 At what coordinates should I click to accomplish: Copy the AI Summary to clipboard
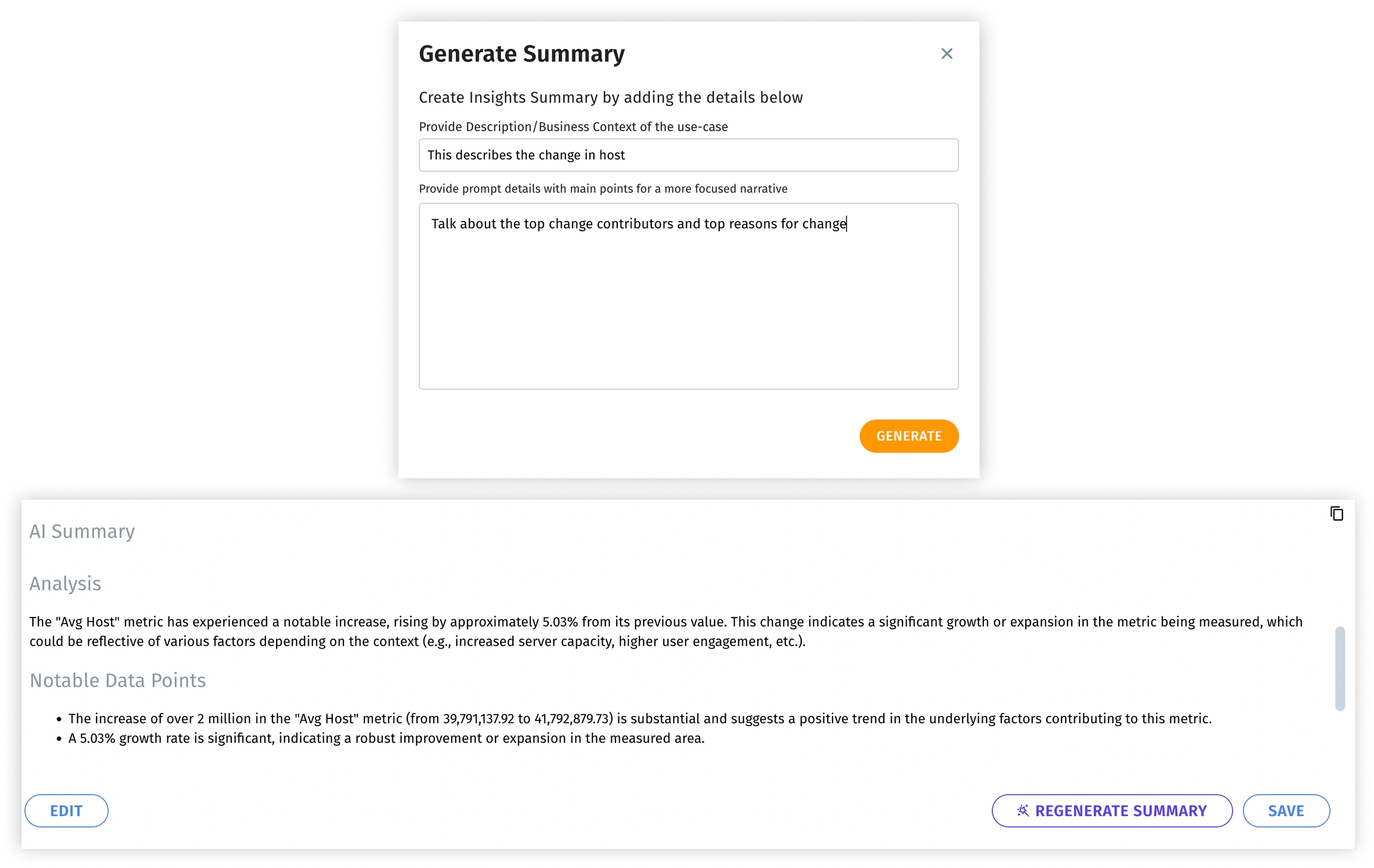[x=1336, y=513]
